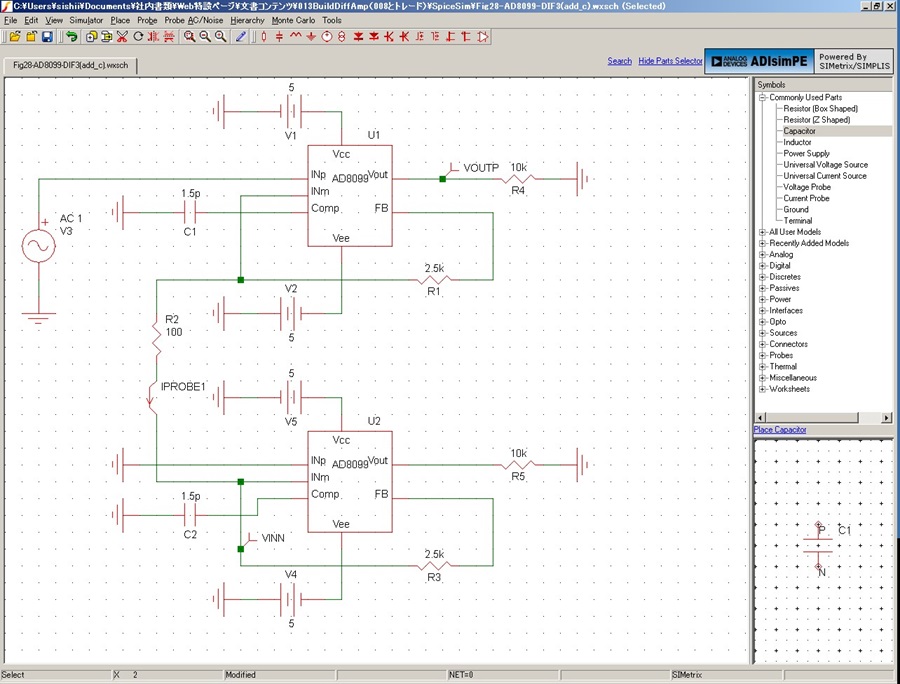The width and height of the screenshot is (900, 684).
Task: Select the V3 AC source symbol
Action: coord(38,247)
